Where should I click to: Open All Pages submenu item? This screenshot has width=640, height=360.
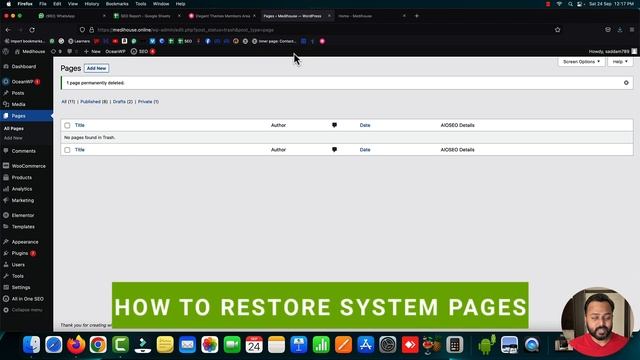click(13, 129)
